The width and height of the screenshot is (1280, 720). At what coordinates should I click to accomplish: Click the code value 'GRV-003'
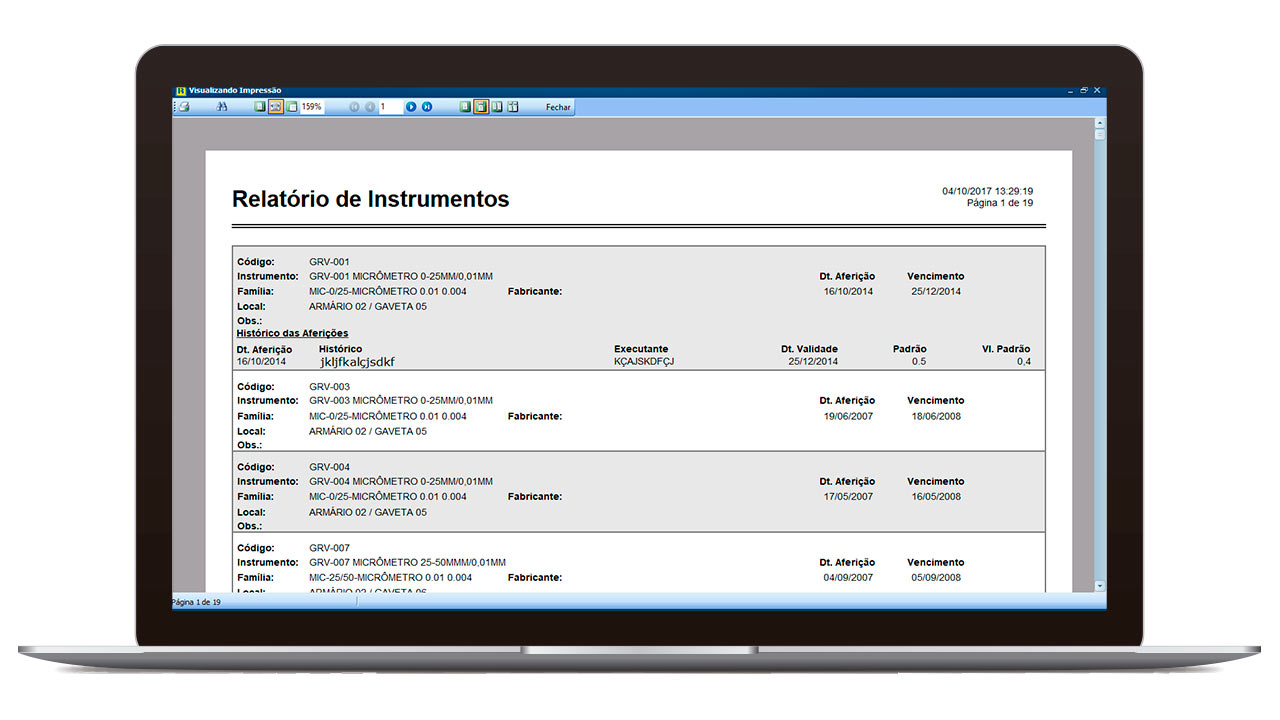[329, 386]
